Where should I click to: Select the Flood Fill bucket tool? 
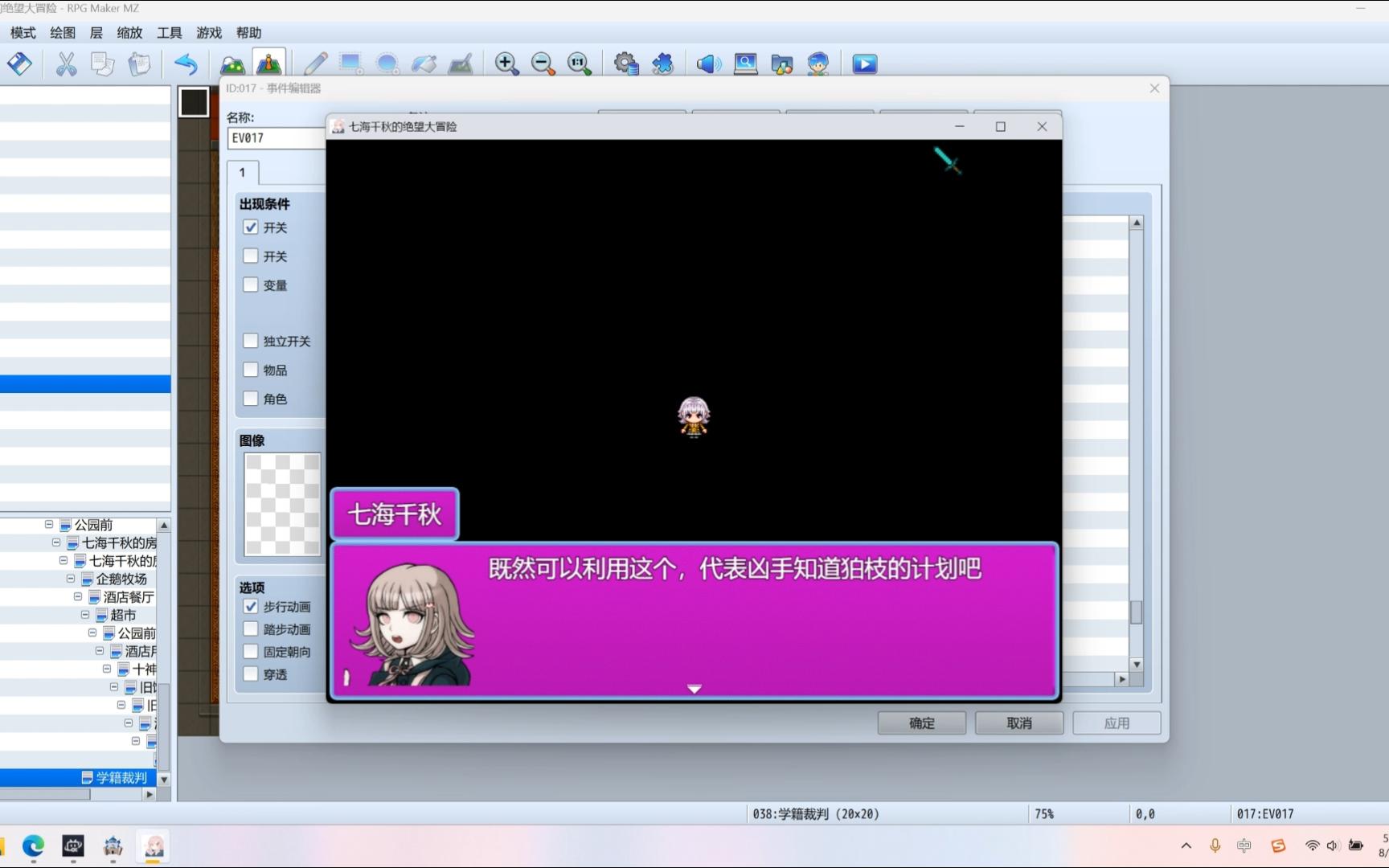click(x=424, y=63)
